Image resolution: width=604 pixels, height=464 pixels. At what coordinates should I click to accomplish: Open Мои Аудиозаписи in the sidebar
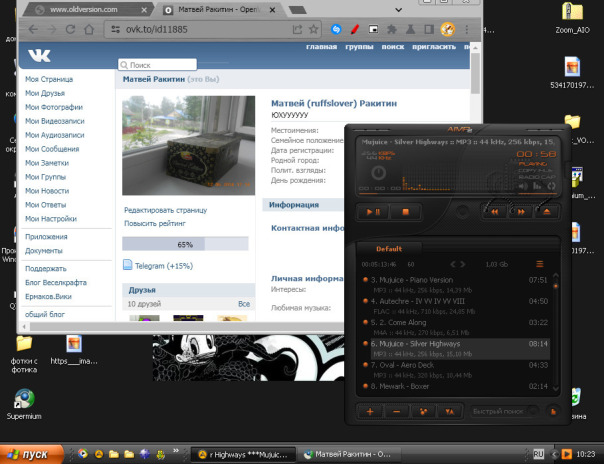tap(55, 135)
